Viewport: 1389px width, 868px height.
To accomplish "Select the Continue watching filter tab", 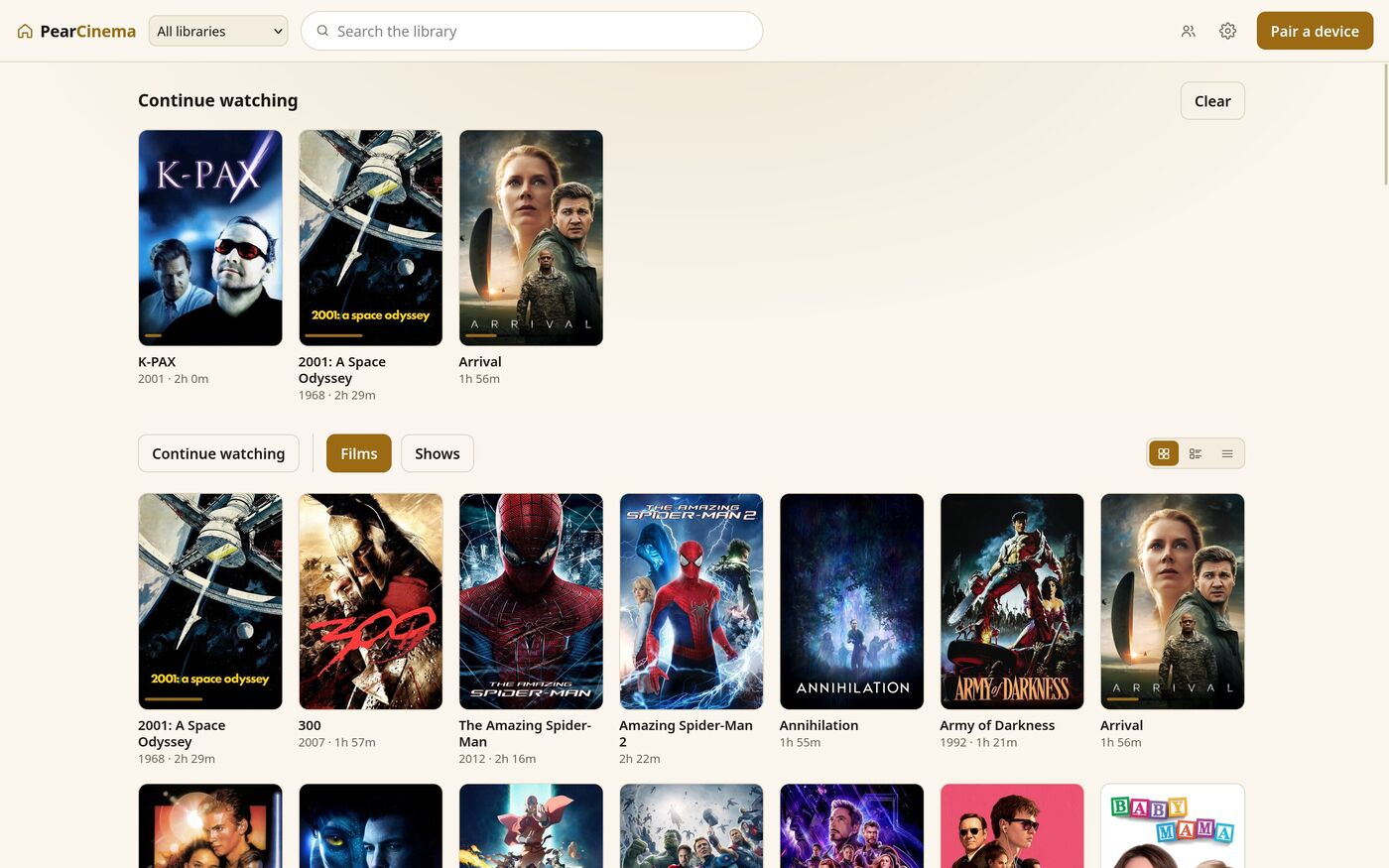I will [x=218, y=453].
